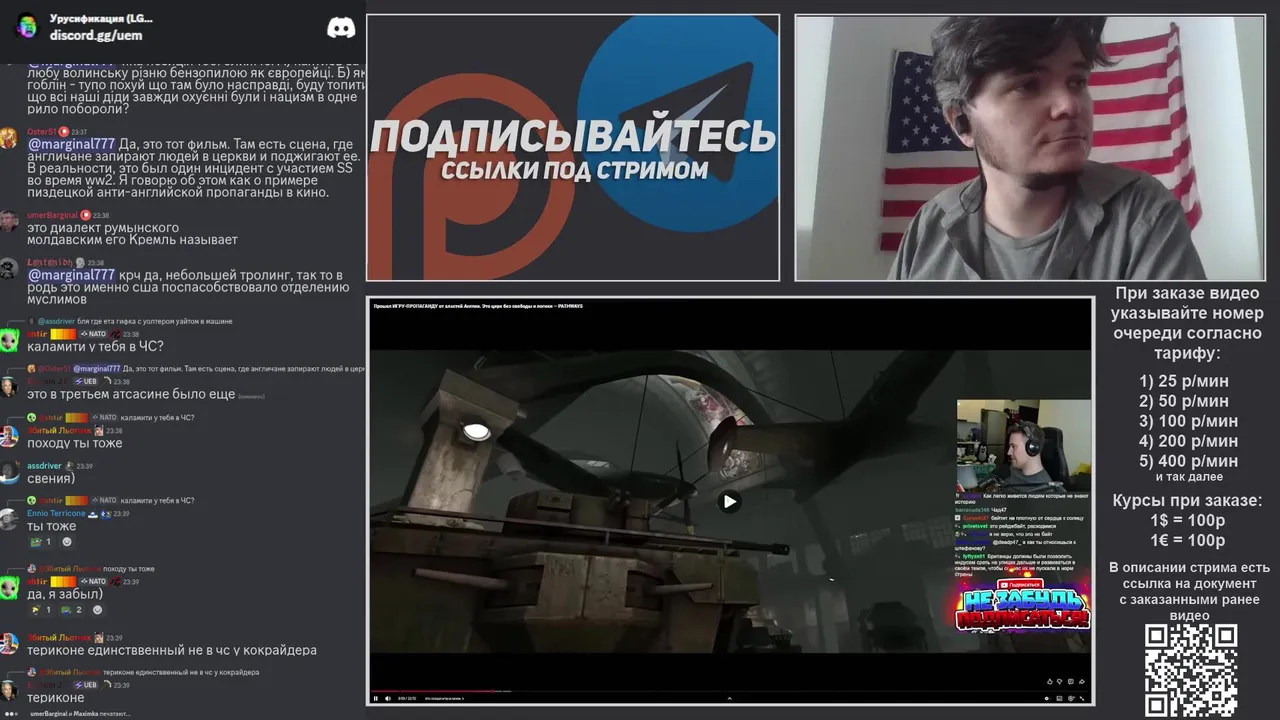Open the discord.gg/uem invite link
The width and height of the screenshot is (1280, 720).
pyautogui.click(x=96, y=35)
